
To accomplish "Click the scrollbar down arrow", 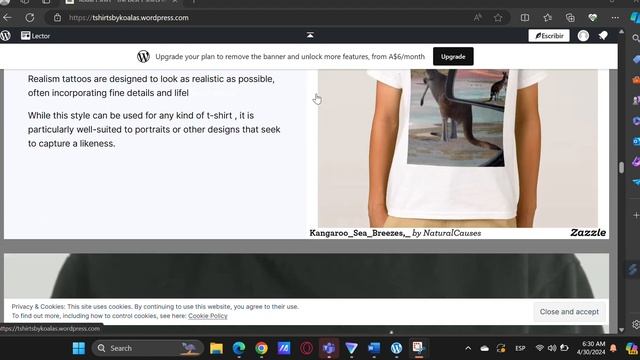I will pos(621,330).
